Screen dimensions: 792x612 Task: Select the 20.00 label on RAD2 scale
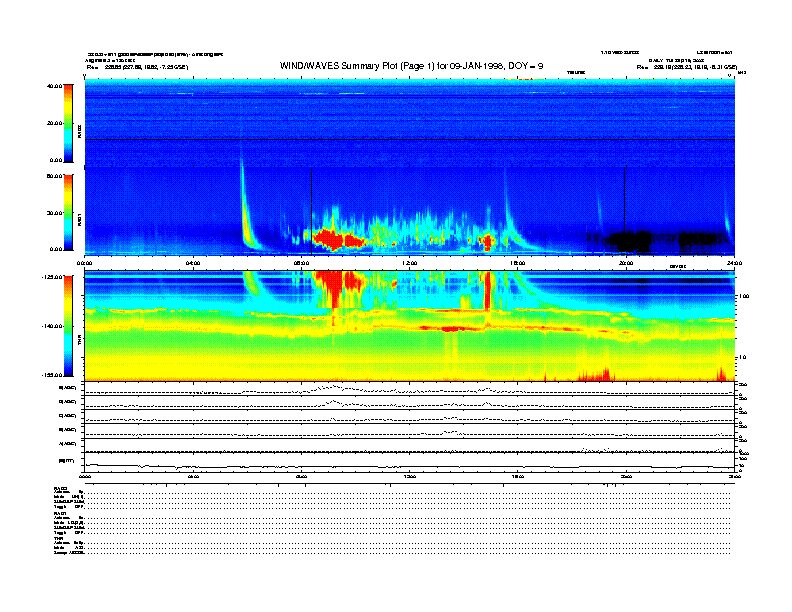54,123
